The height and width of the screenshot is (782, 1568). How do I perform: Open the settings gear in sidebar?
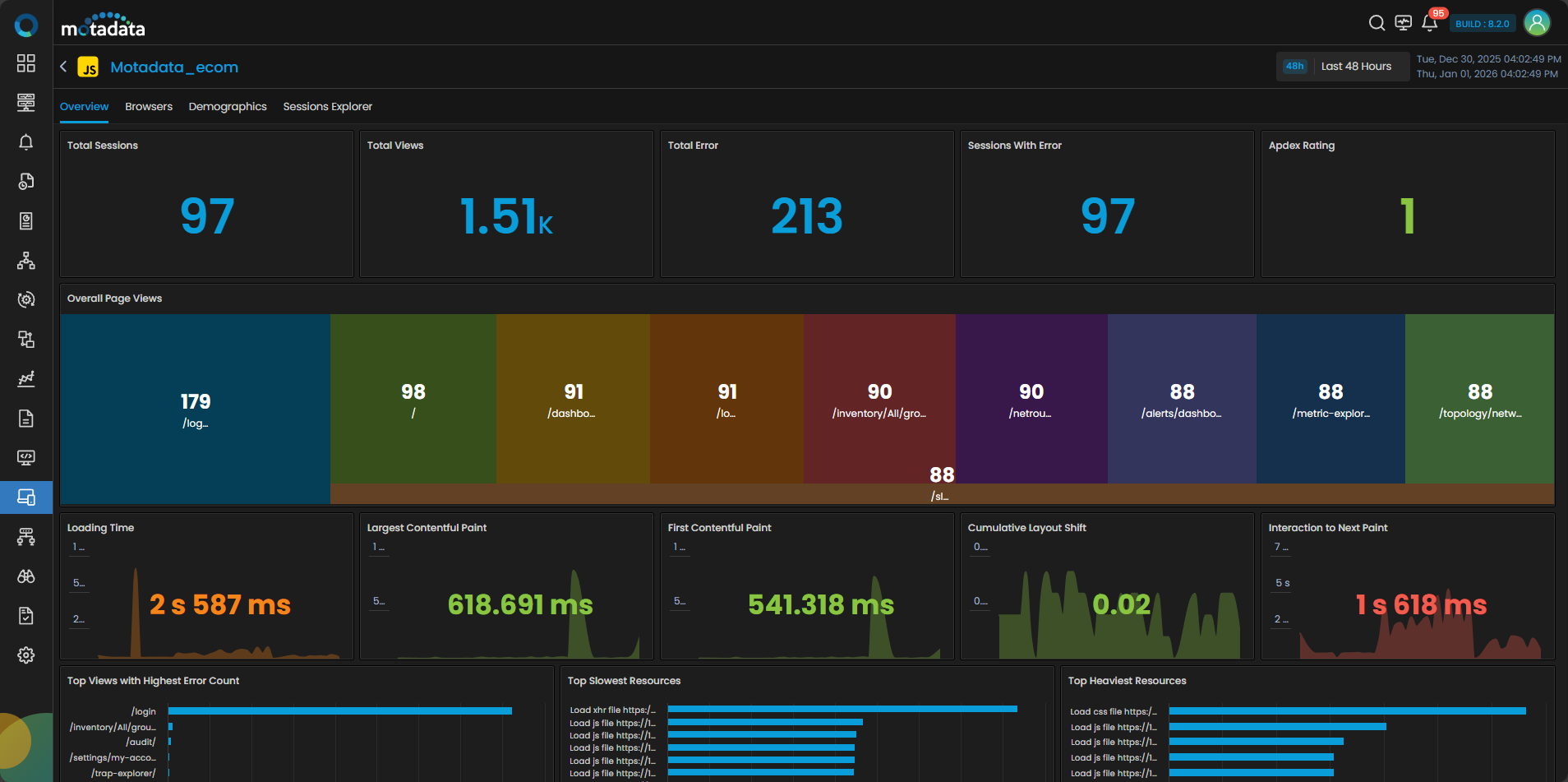(x=26, y=655)
